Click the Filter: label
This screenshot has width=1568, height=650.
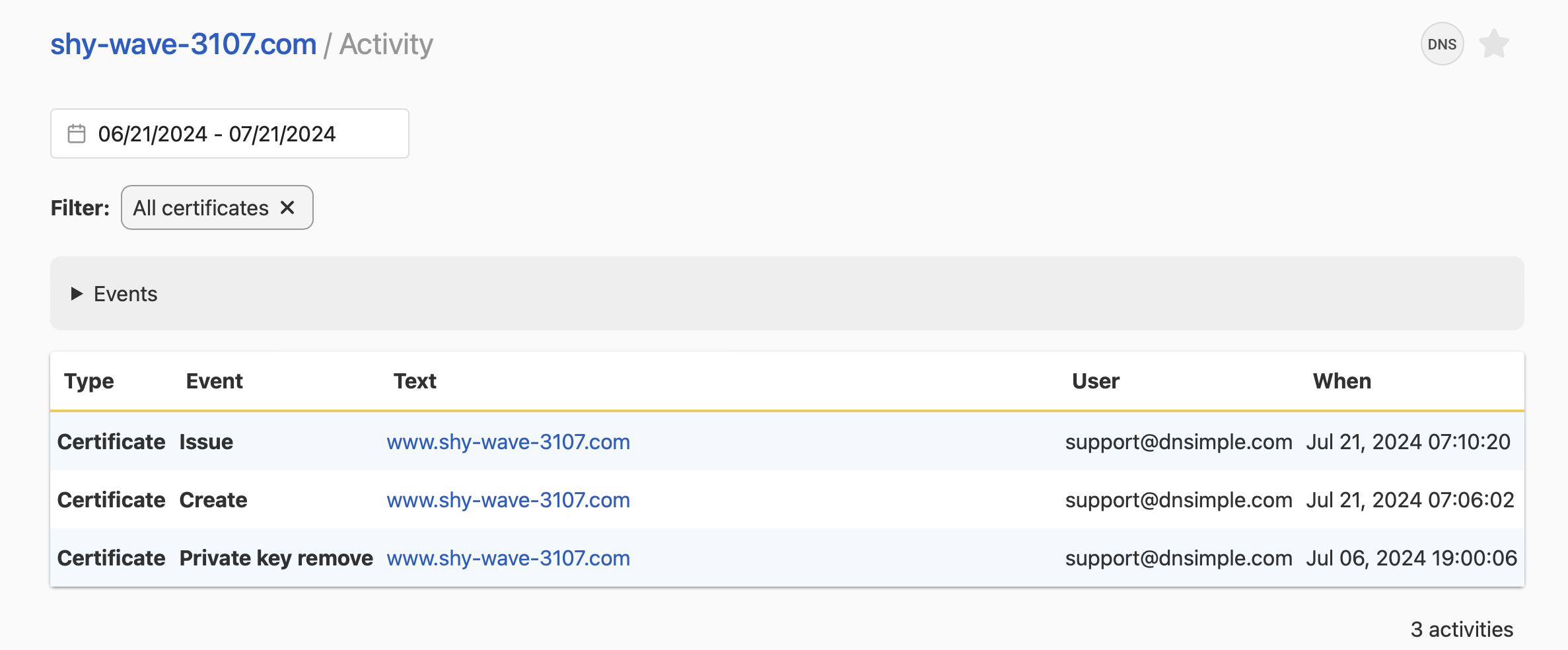pos(80,208)
